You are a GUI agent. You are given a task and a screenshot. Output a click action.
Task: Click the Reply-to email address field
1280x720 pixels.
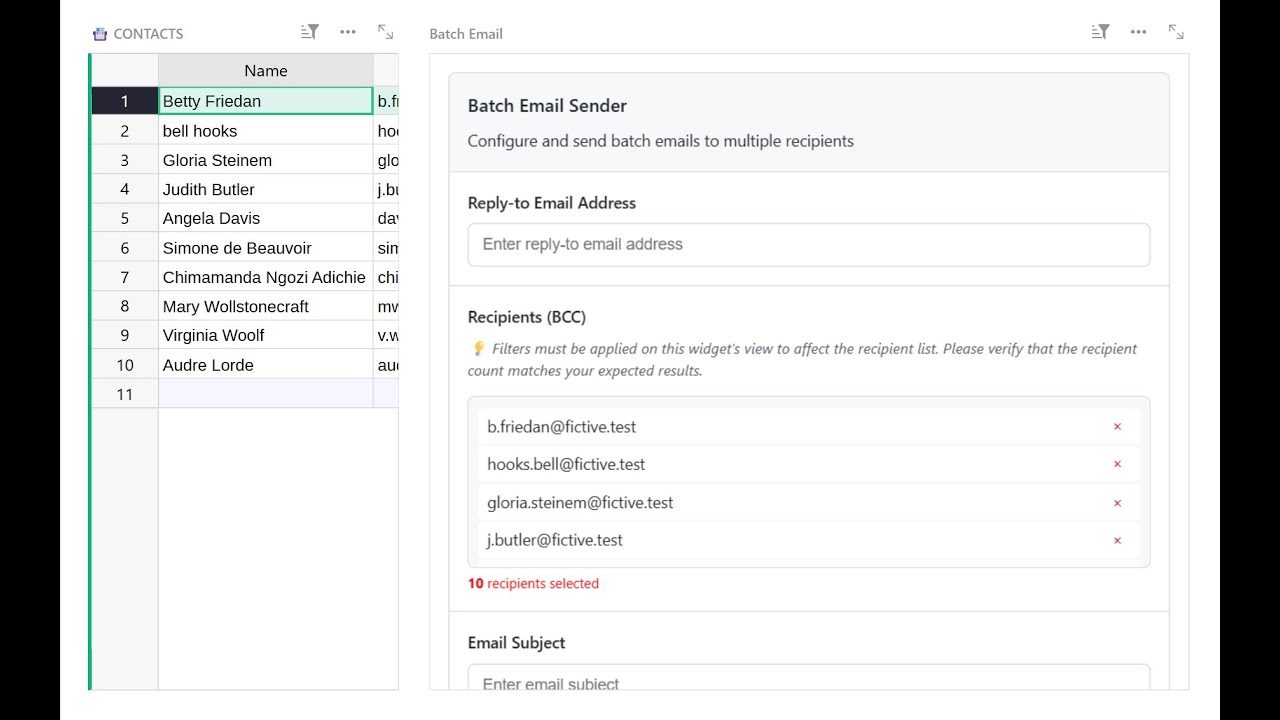click(808, 245)
